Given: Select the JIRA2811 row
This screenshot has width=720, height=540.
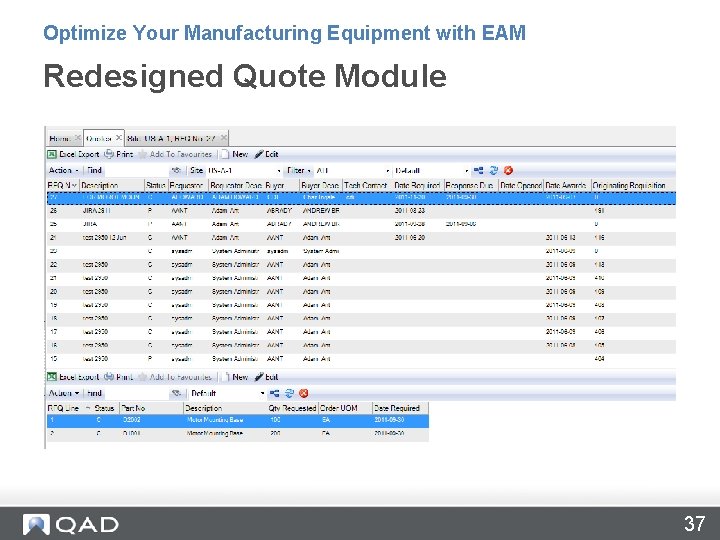Looking at the screenshot, I should point(361,211).
